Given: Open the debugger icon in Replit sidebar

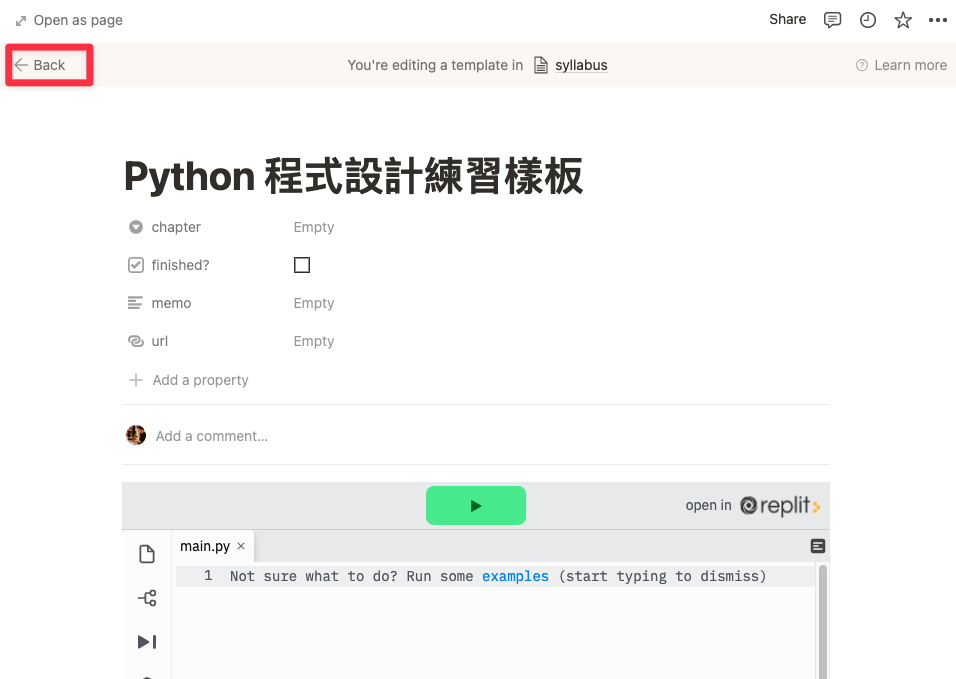Looking at the screenshot, I should [147, 642].
